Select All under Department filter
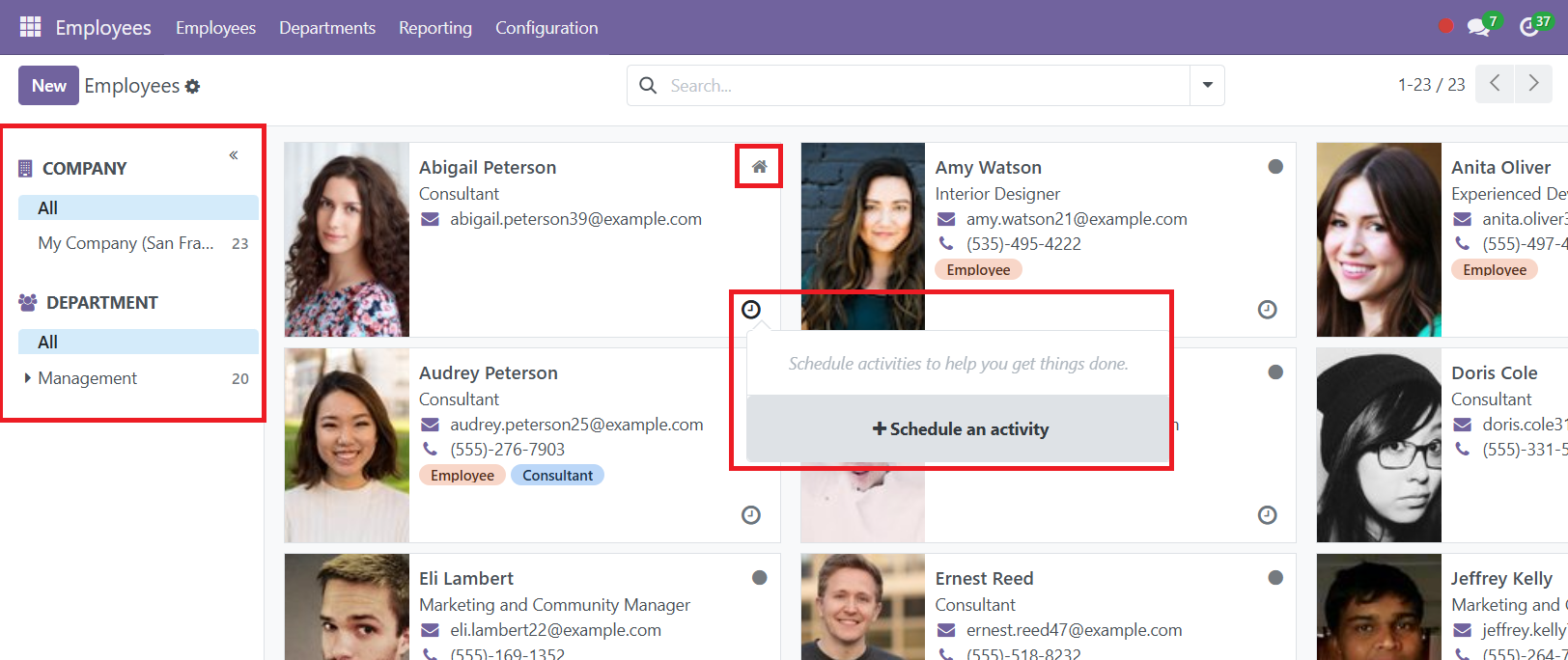 coord(138,342)
